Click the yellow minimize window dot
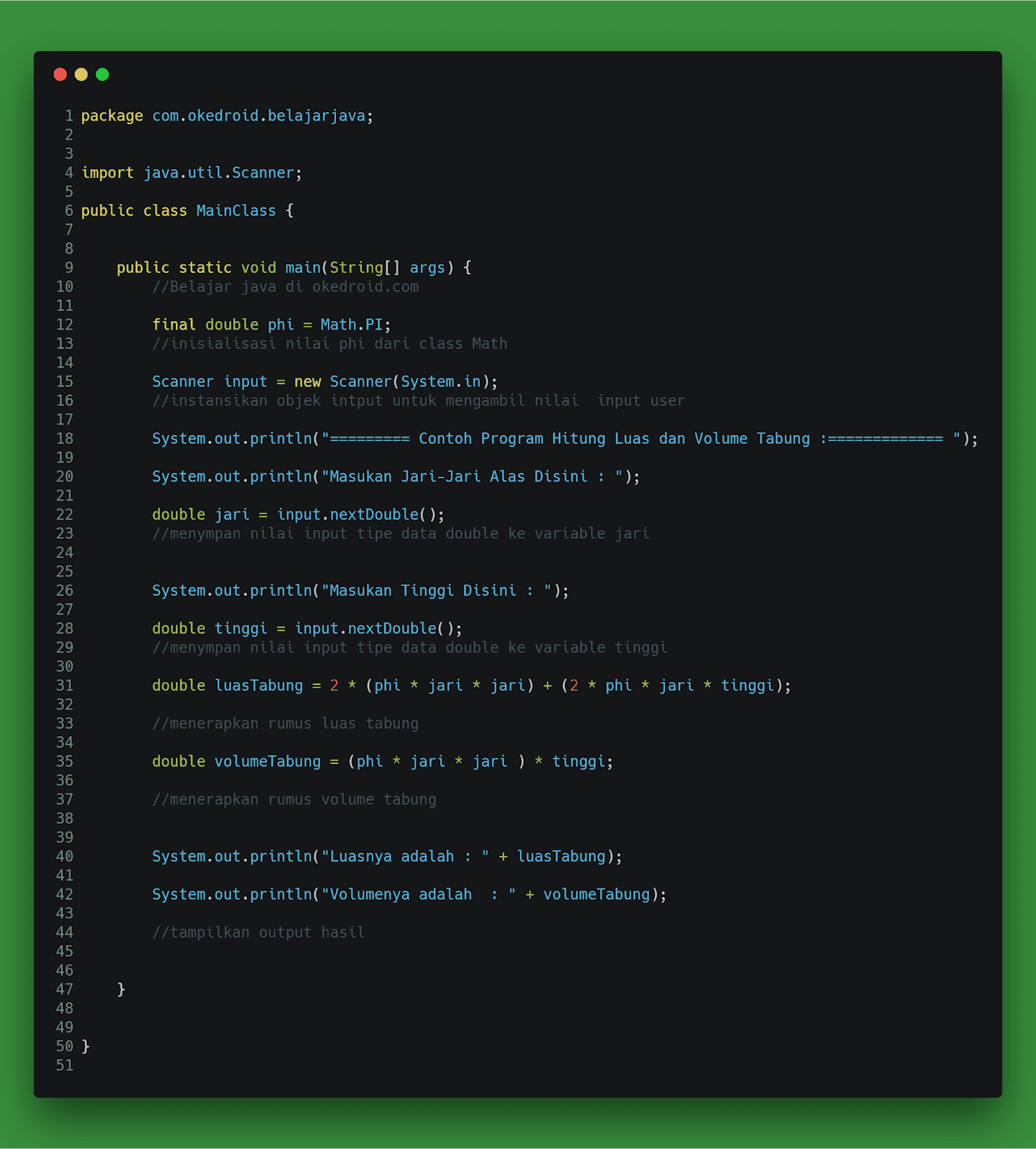 pyautogui.click(x=81, y=75)
